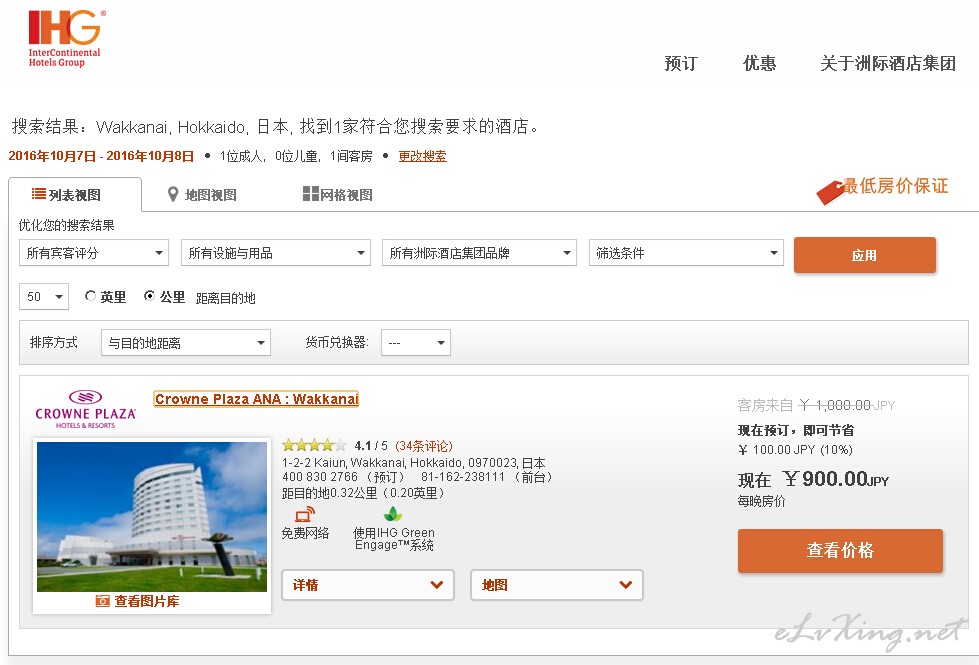The height and width of the screenshot is (665, 979).
Task: Switch to the 列表视图 tab
Action: (75, 195)
